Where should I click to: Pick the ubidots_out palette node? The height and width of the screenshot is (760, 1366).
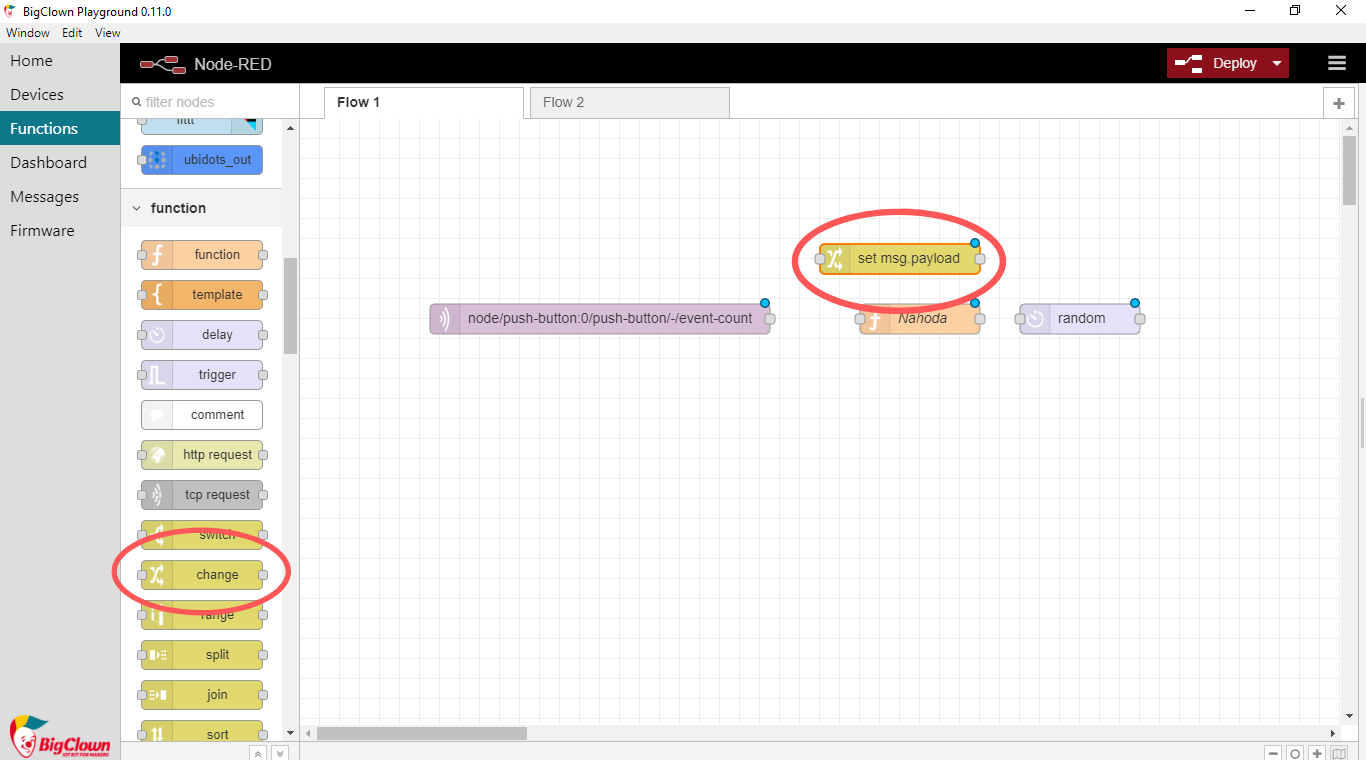(x=202, y=160)
